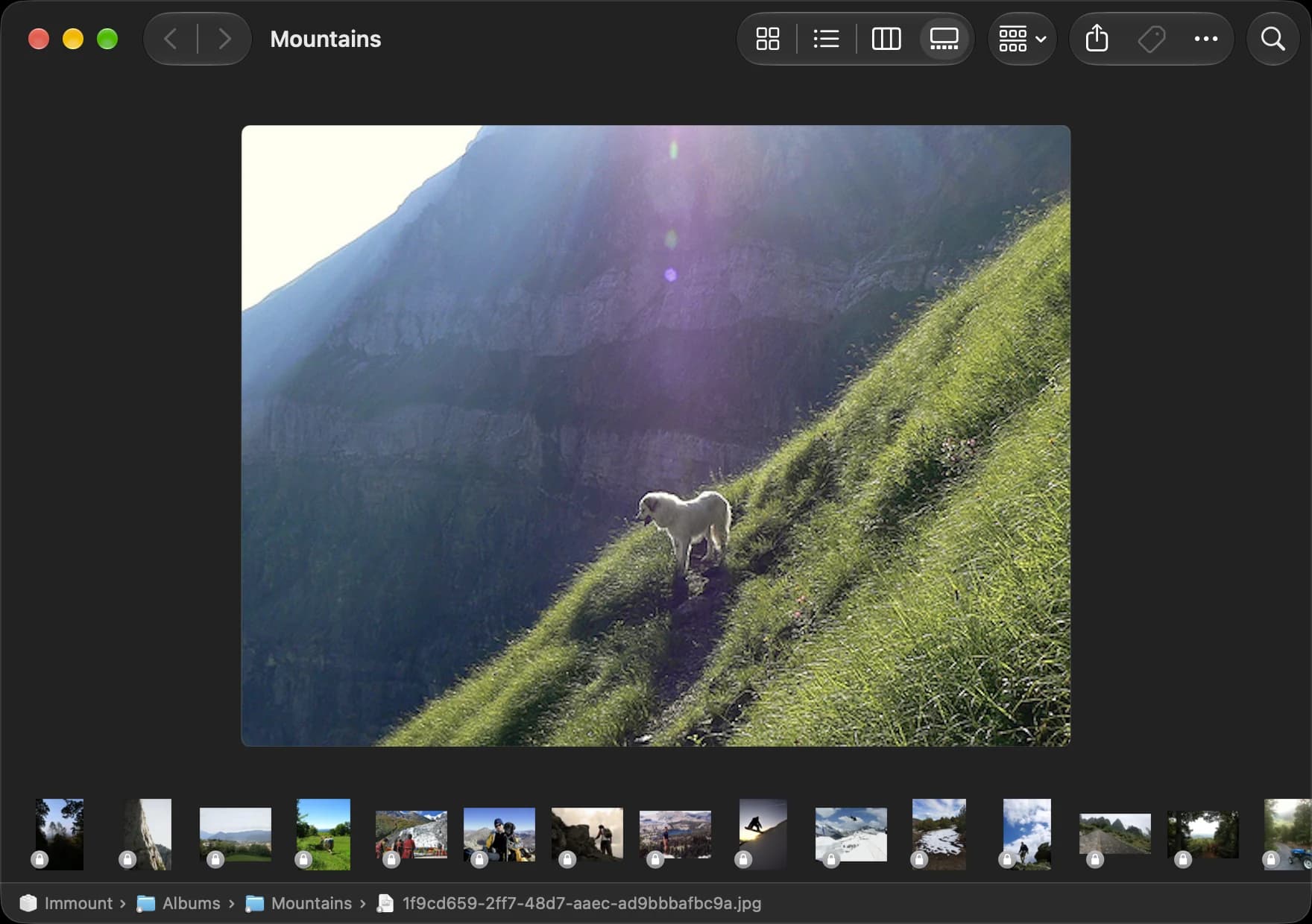Viewport: 1312px width, 924px height.
Task: Go forward to the next folder
Action: click(x=224, y=39)
